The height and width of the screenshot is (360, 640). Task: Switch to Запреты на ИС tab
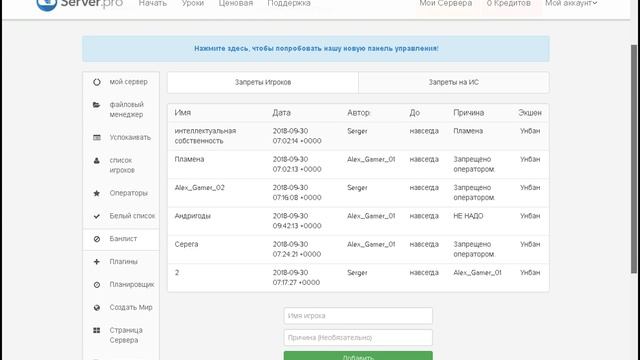(x=453, y=82)
